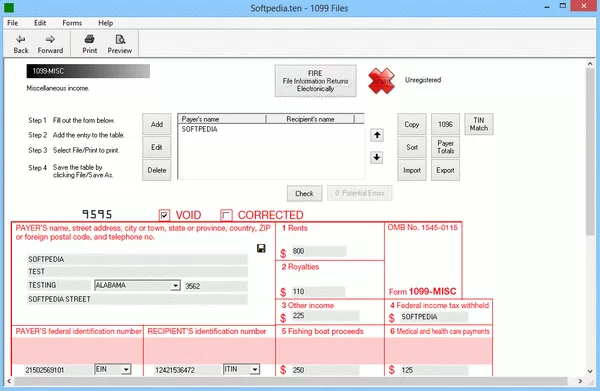Click the Import button
This screenshot has width=600, height=391.
pyautogui.click(x=412, y=170)
